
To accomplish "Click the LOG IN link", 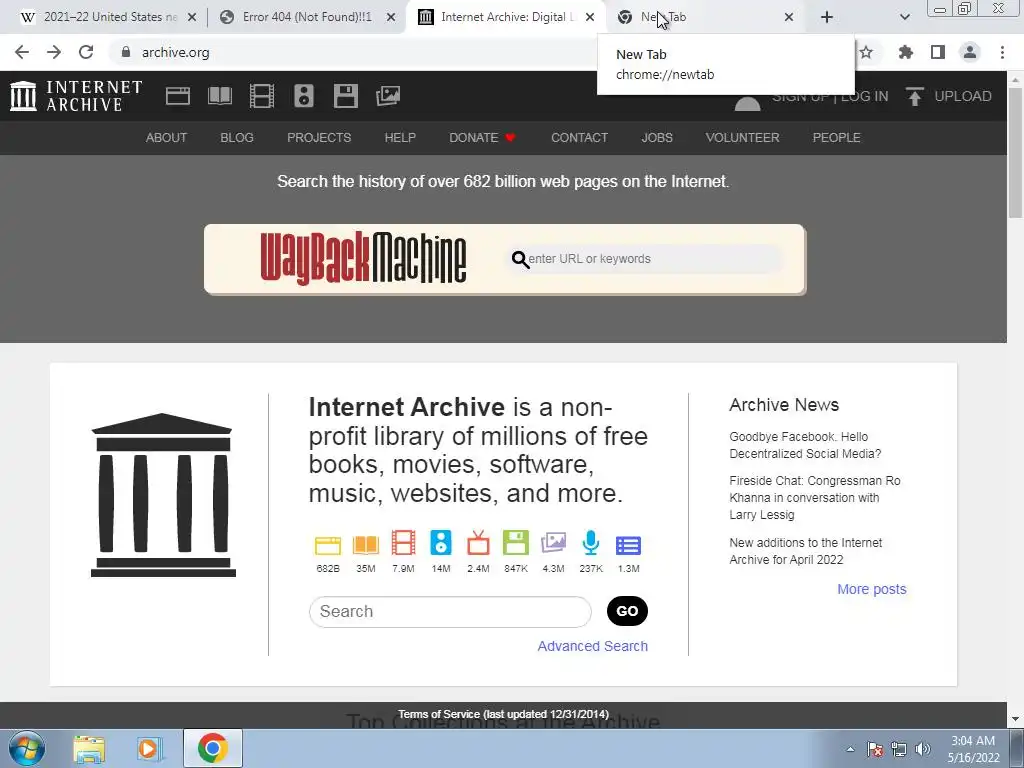I will [x=865, y=97].
